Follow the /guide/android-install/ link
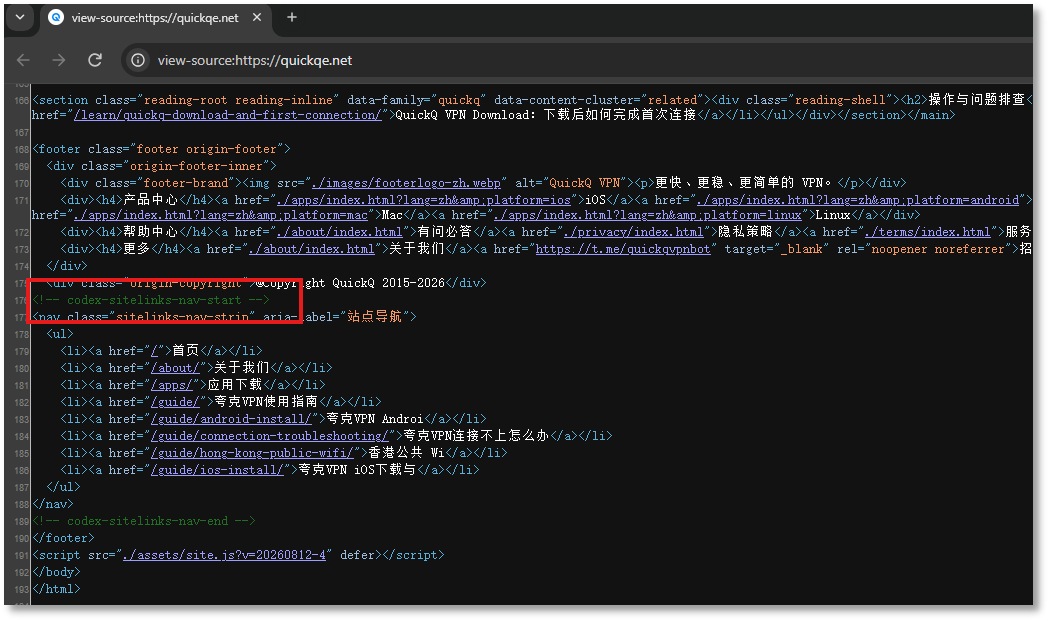1049x621 pixels. (x=231, y=419)
